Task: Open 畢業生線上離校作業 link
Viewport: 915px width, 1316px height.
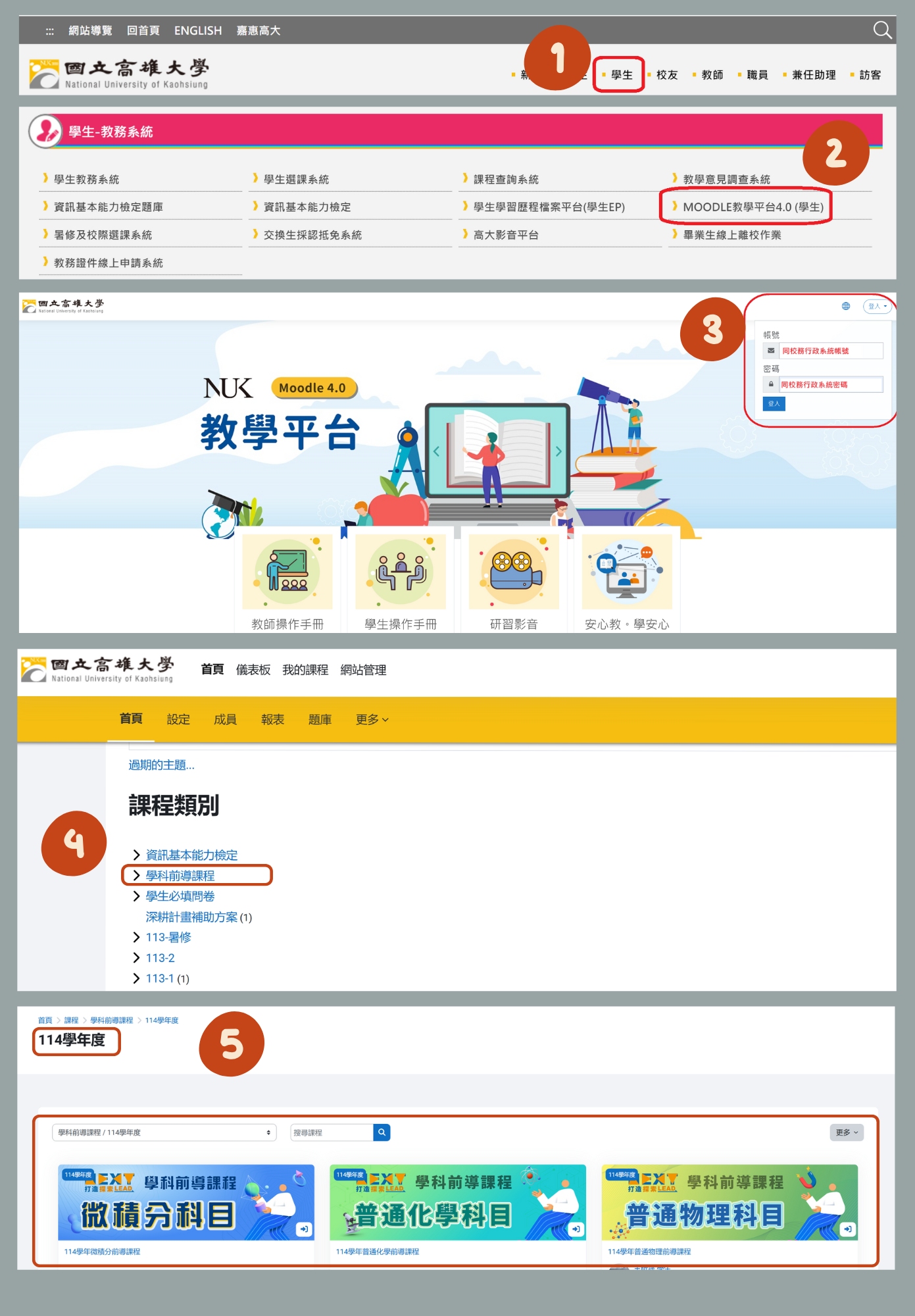Action: (x=732, y=234)
